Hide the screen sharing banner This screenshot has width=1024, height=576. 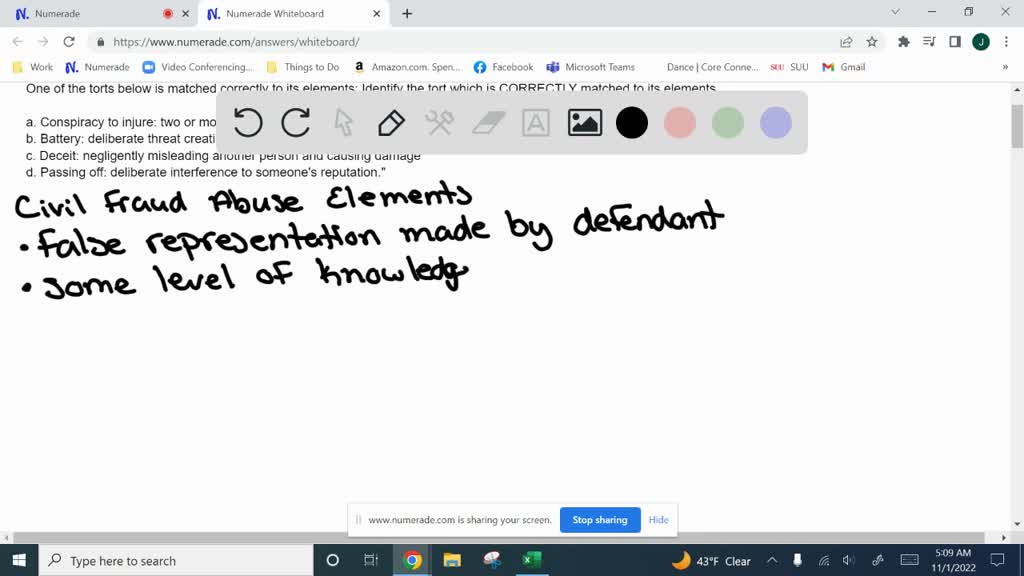coord(658,520)
